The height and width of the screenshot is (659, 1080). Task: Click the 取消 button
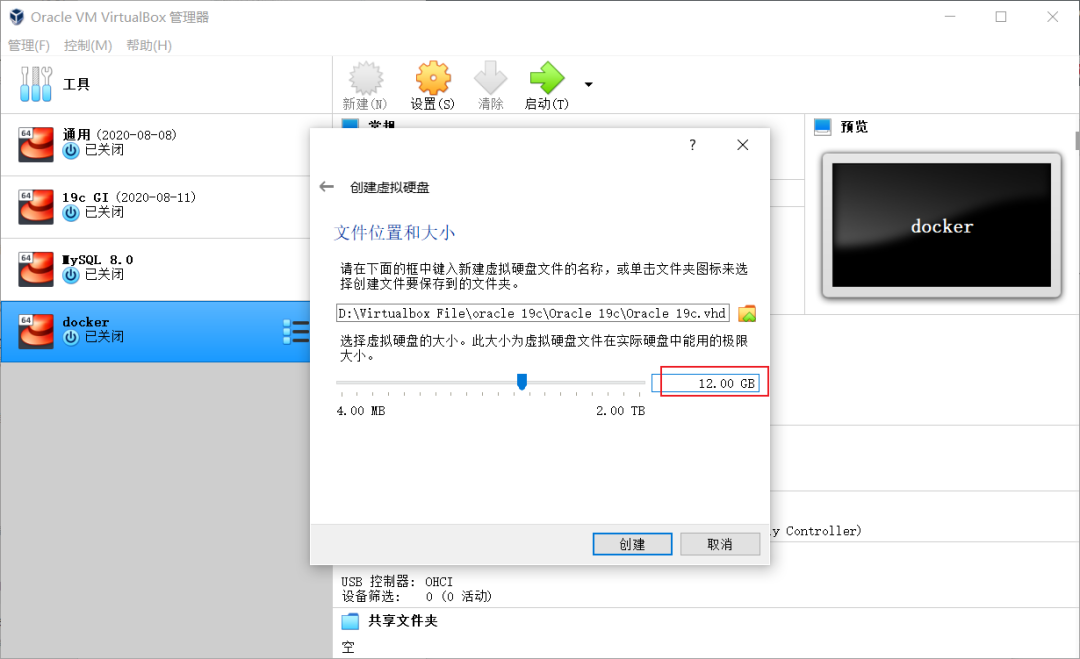[720, 544]
